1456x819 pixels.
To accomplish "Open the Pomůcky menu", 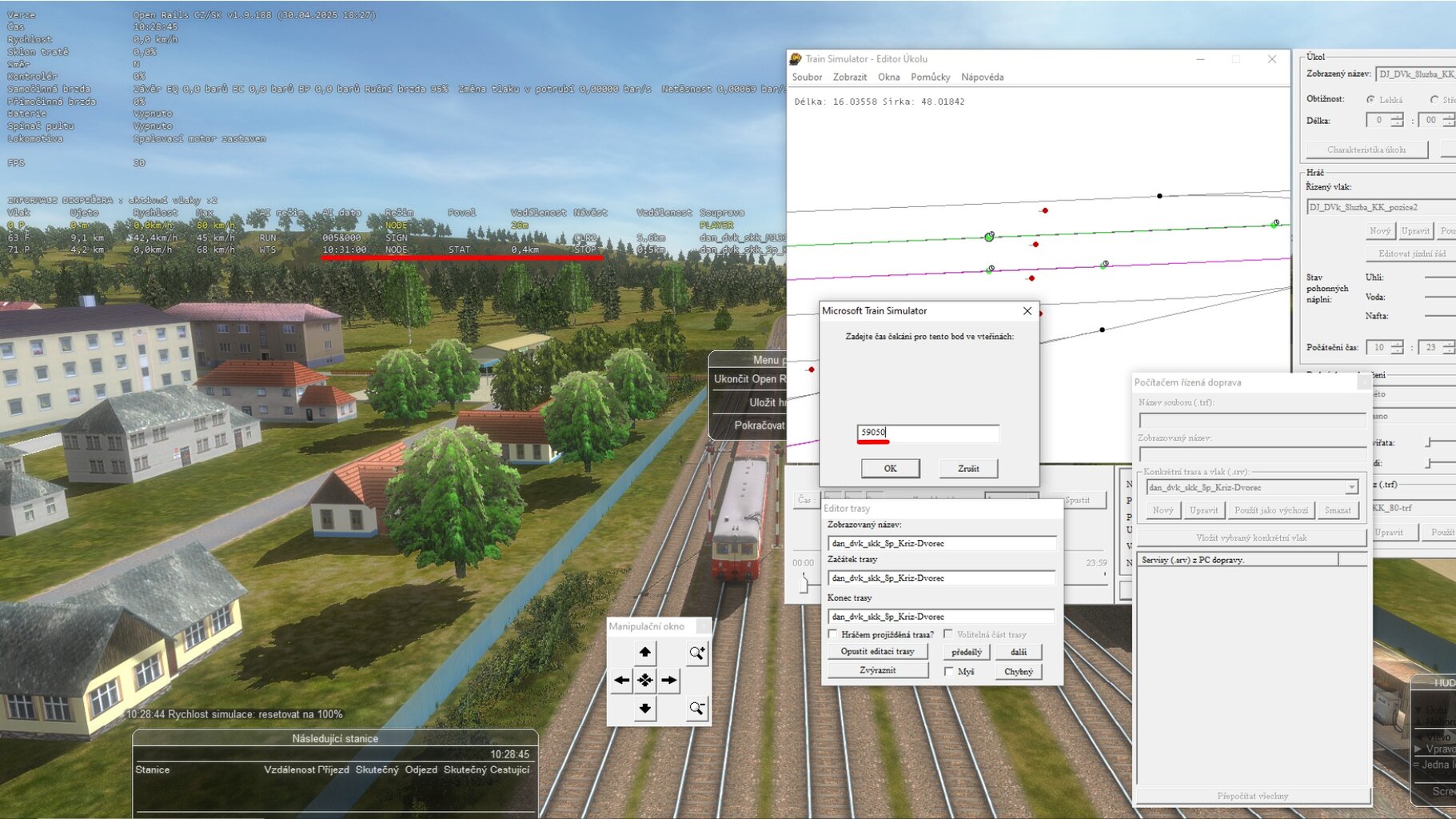I will click(x=930, y=78).
